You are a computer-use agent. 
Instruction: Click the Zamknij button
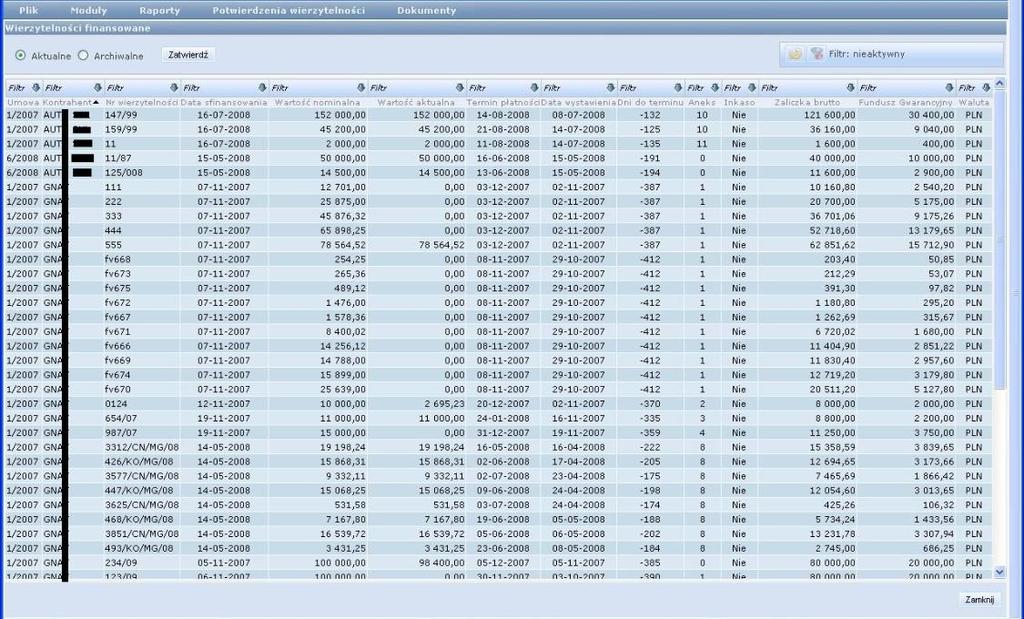(x=980, y=599)
